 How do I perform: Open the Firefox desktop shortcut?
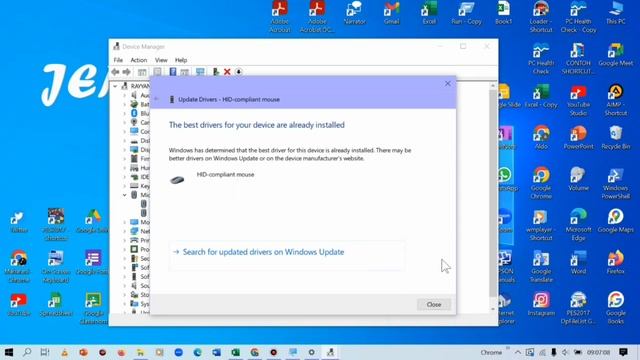[616, 262]
